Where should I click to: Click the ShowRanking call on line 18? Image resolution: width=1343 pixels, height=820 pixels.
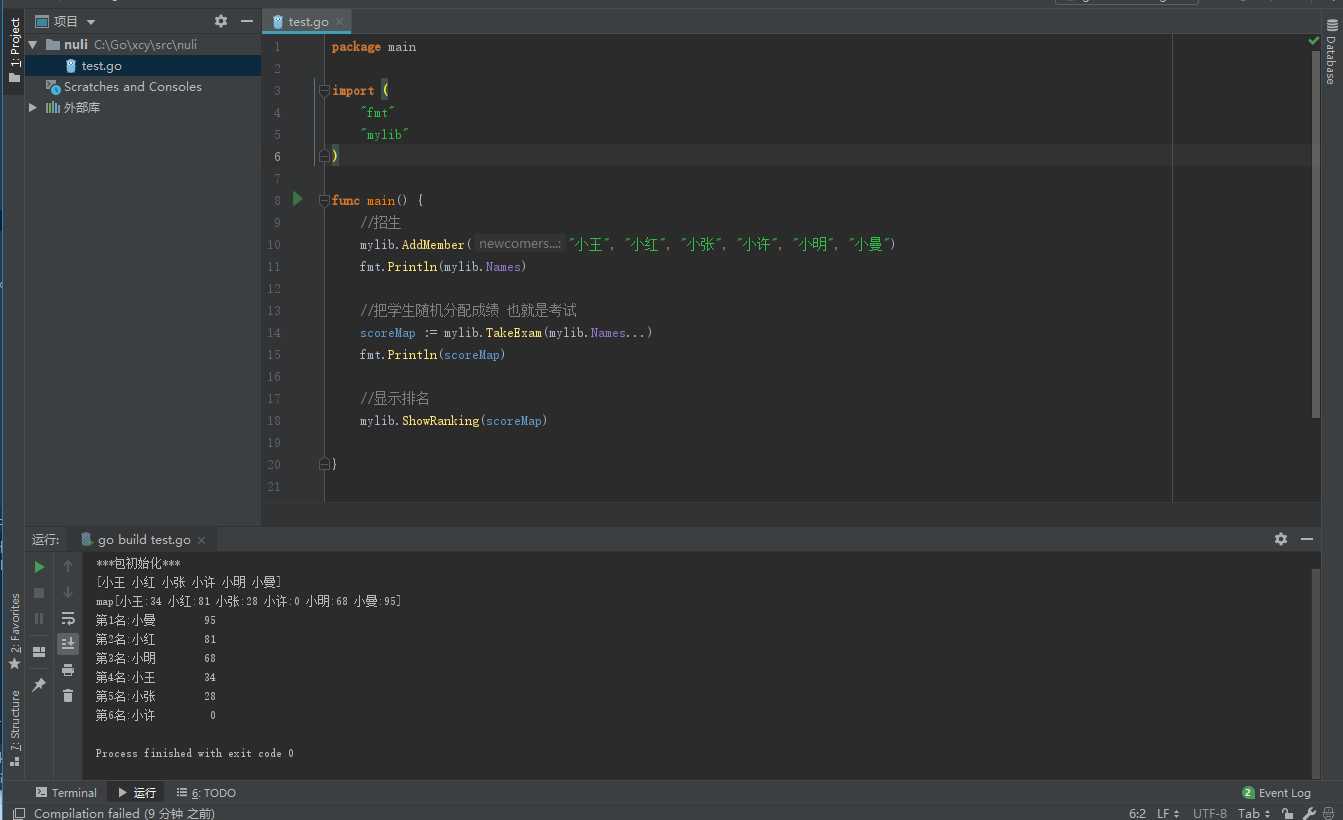[x=440, y=420]
